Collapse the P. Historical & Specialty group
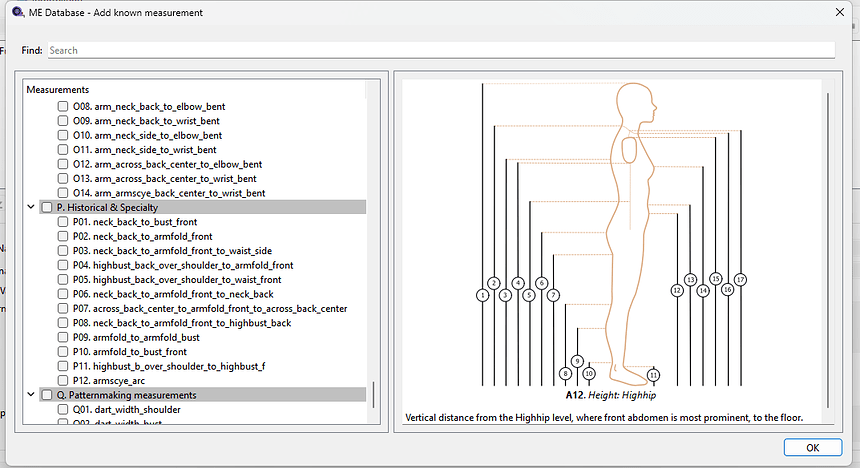 coord(30,207)
